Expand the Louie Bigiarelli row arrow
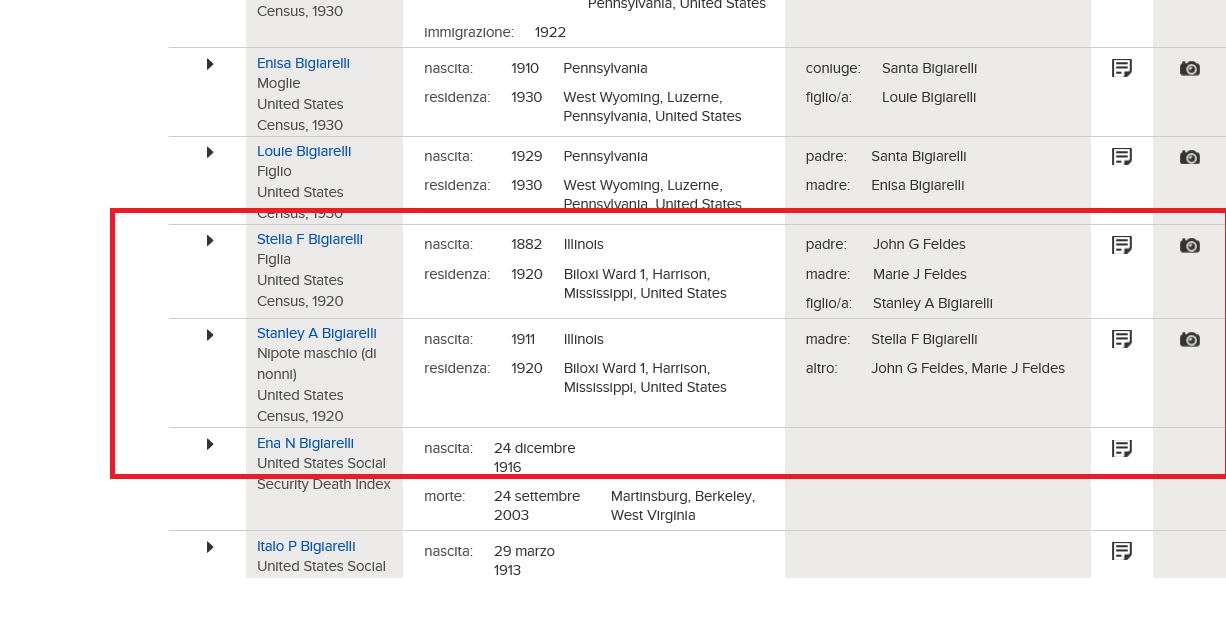1226x636 pixels. coord(210,152)
